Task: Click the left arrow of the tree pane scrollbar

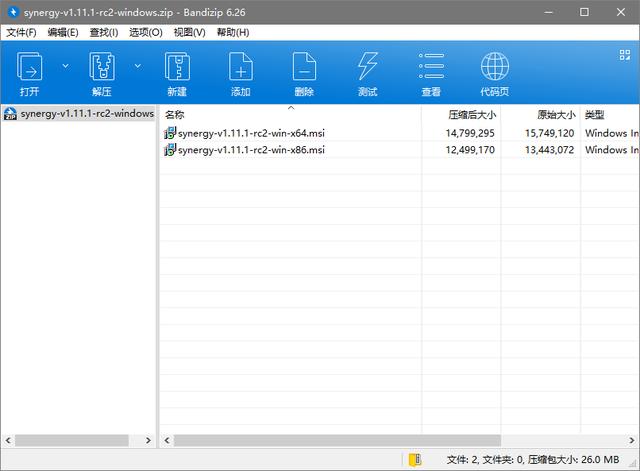Action: coord(8,440)
